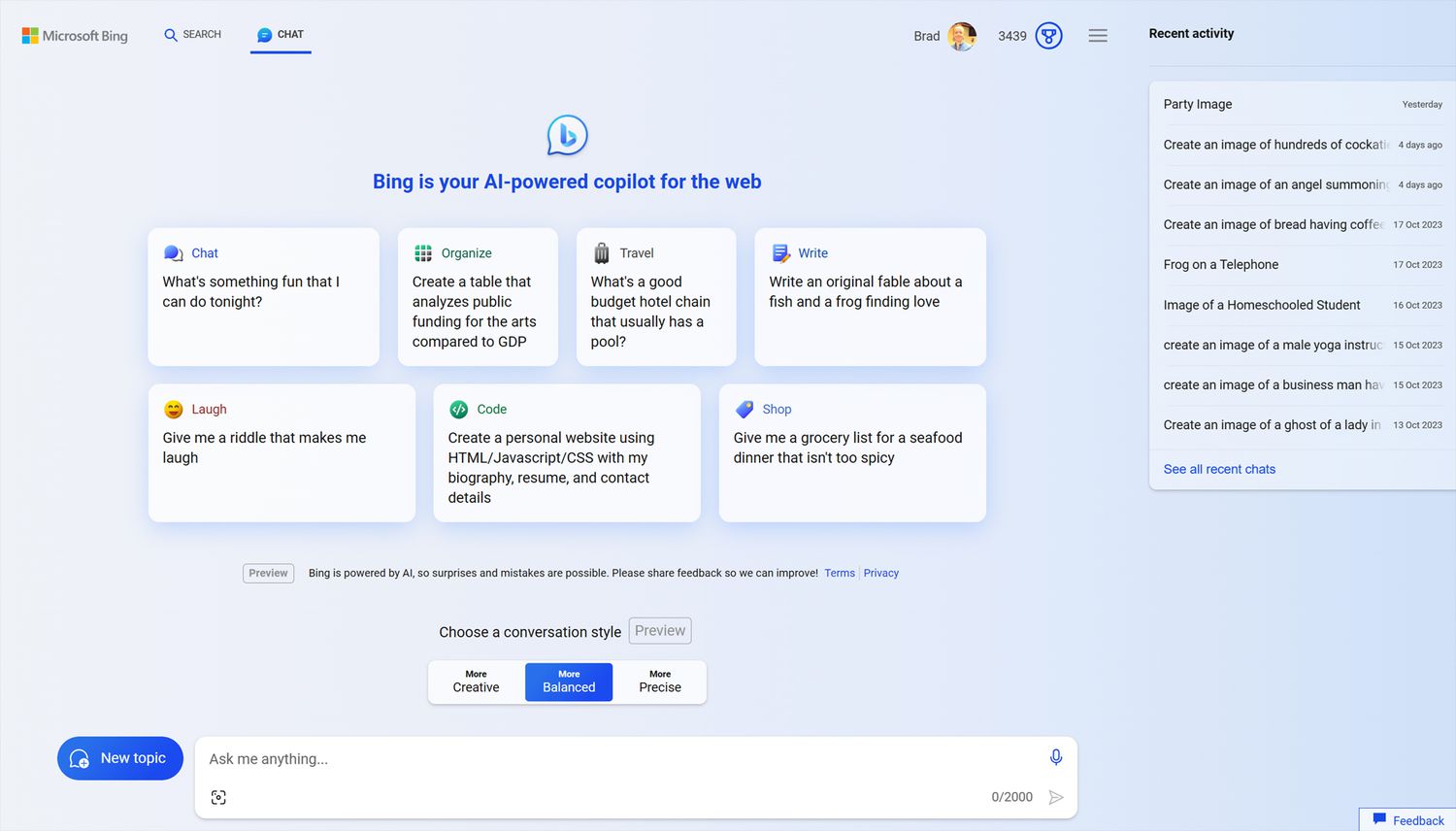The width and height of the screenshot is (1456, 831).
Task: Click Brad's profile avatar
Action: point(961,36)
